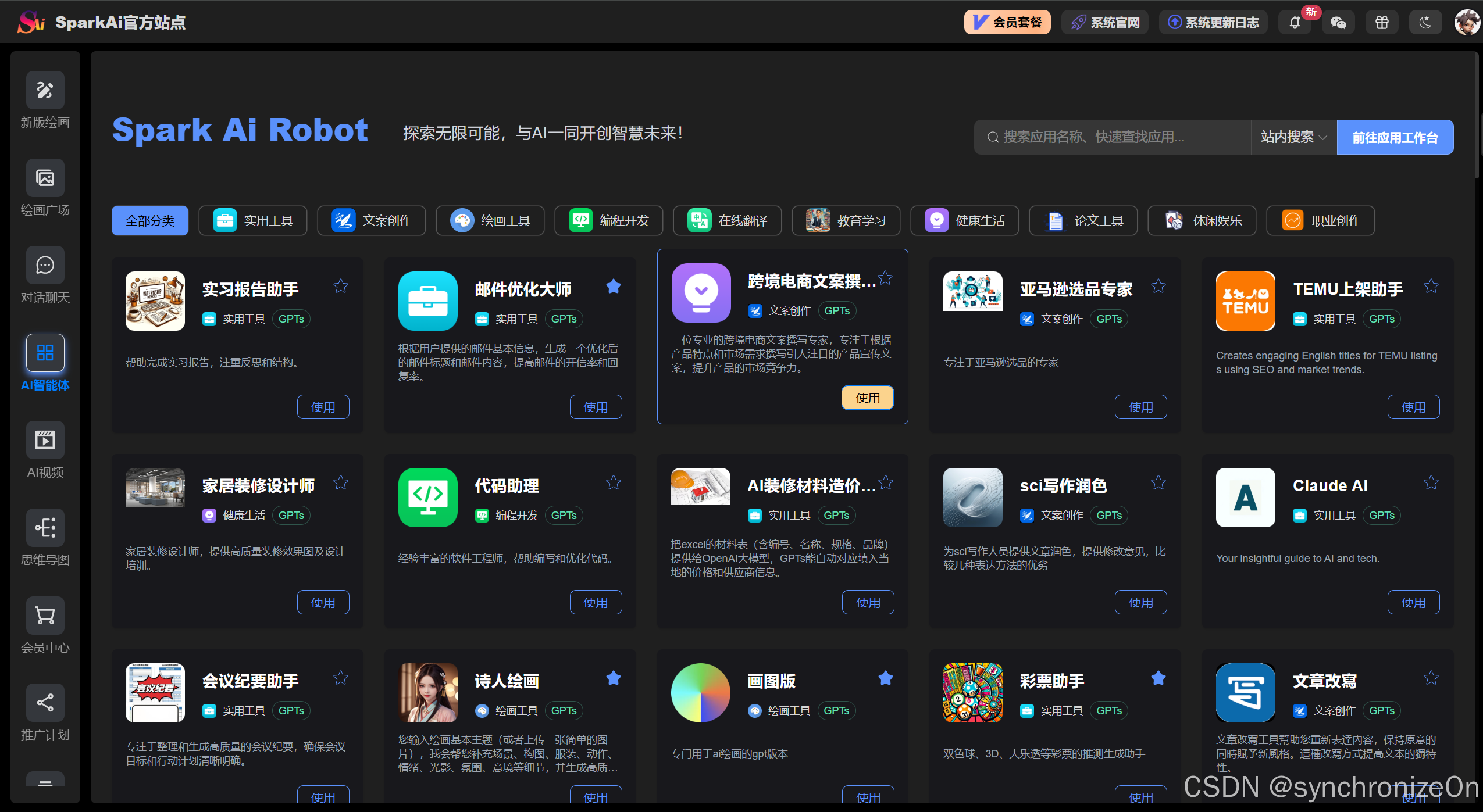Expand the 站内搜索 dropdown
This screenshot has height=812, width=1483.
coord(1293,137)
